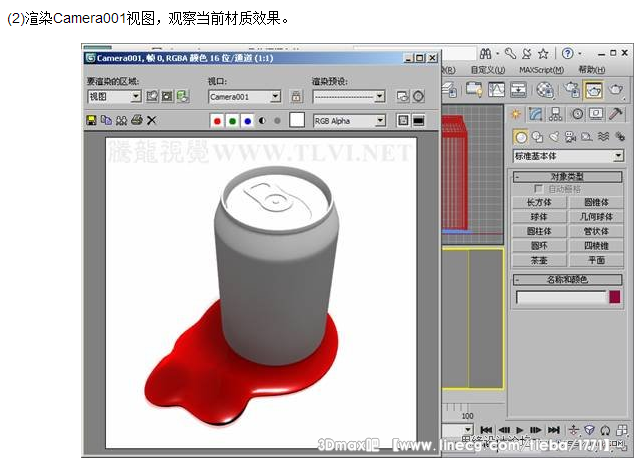This screenshot has width=639, height=462.
Task: Switch to the Utilities hammer tab
Action: tap(616, 114)
